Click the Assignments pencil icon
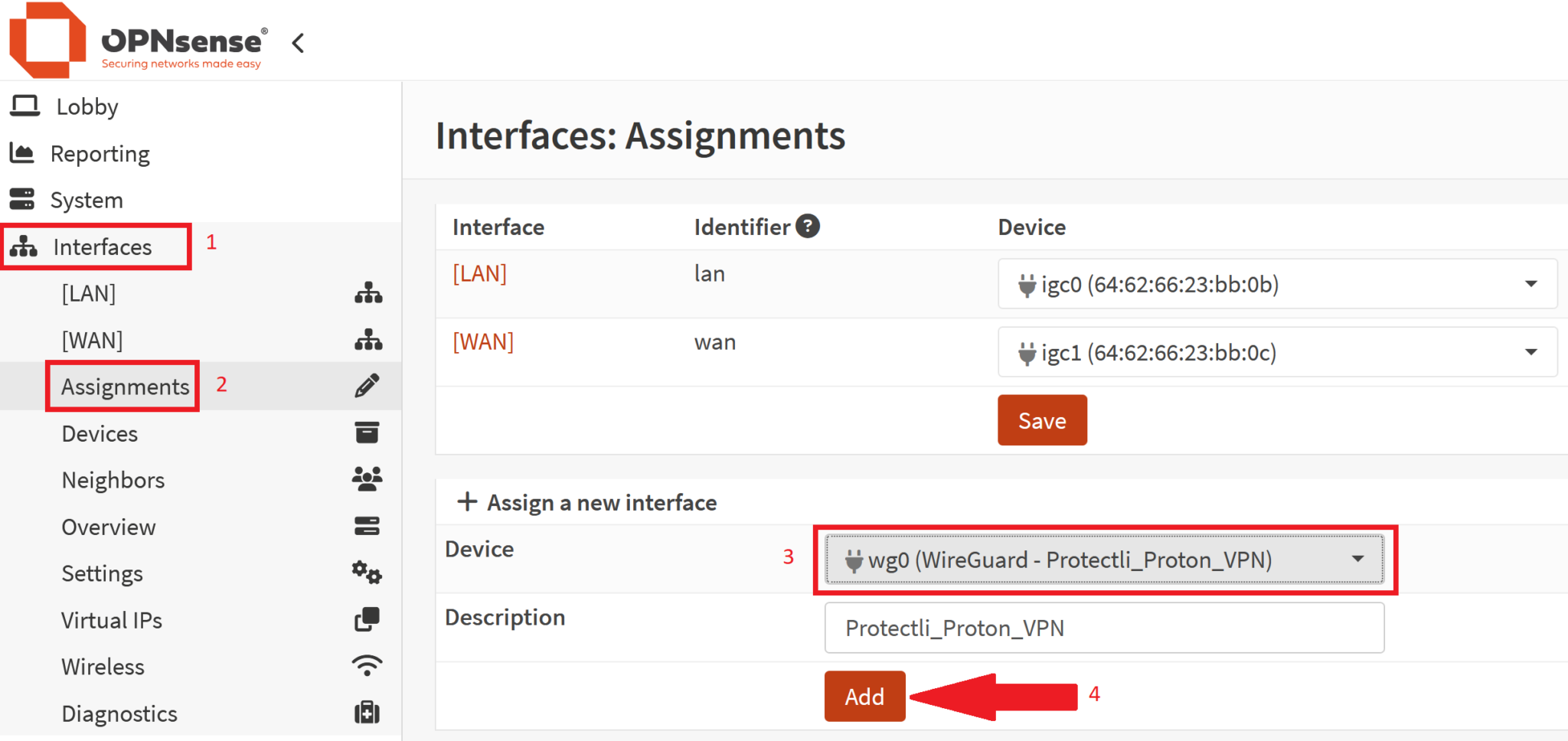This screenshot has width=1568, height=741. coord(367,385)
